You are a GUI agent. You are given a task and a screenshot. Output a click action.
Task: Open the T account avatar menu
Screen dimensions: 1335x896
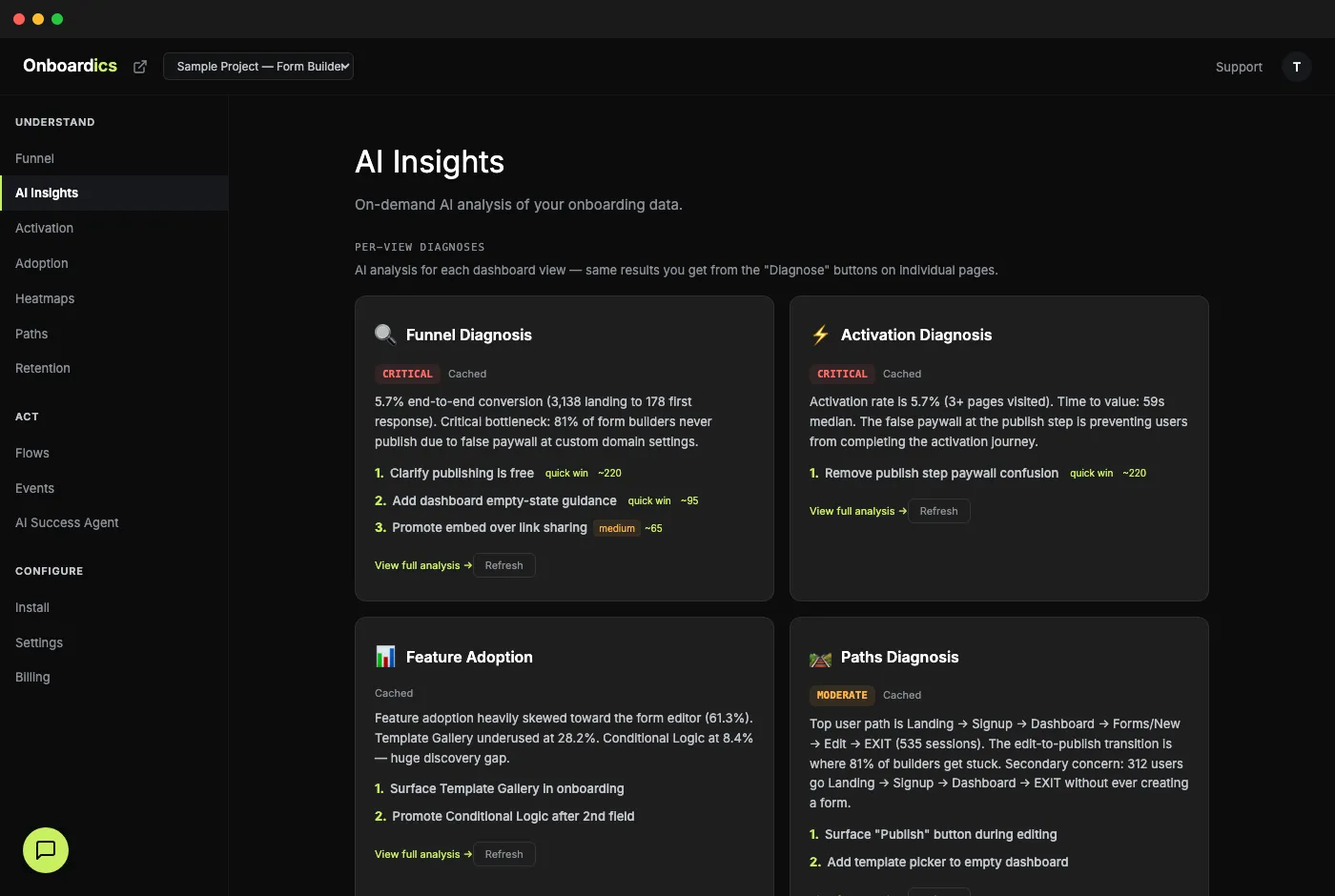point(1297,67)
